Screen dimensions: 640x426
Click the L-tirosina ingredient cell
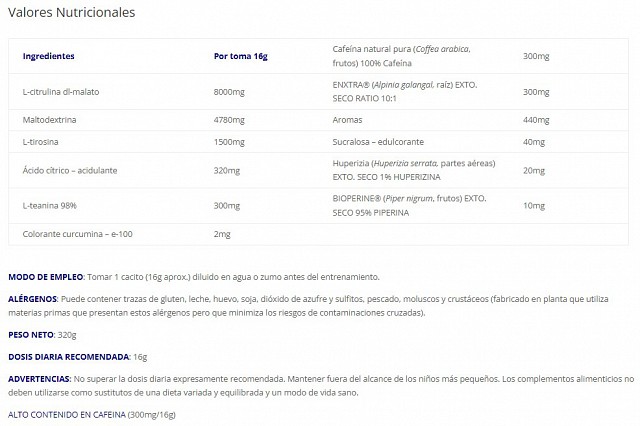40,142
